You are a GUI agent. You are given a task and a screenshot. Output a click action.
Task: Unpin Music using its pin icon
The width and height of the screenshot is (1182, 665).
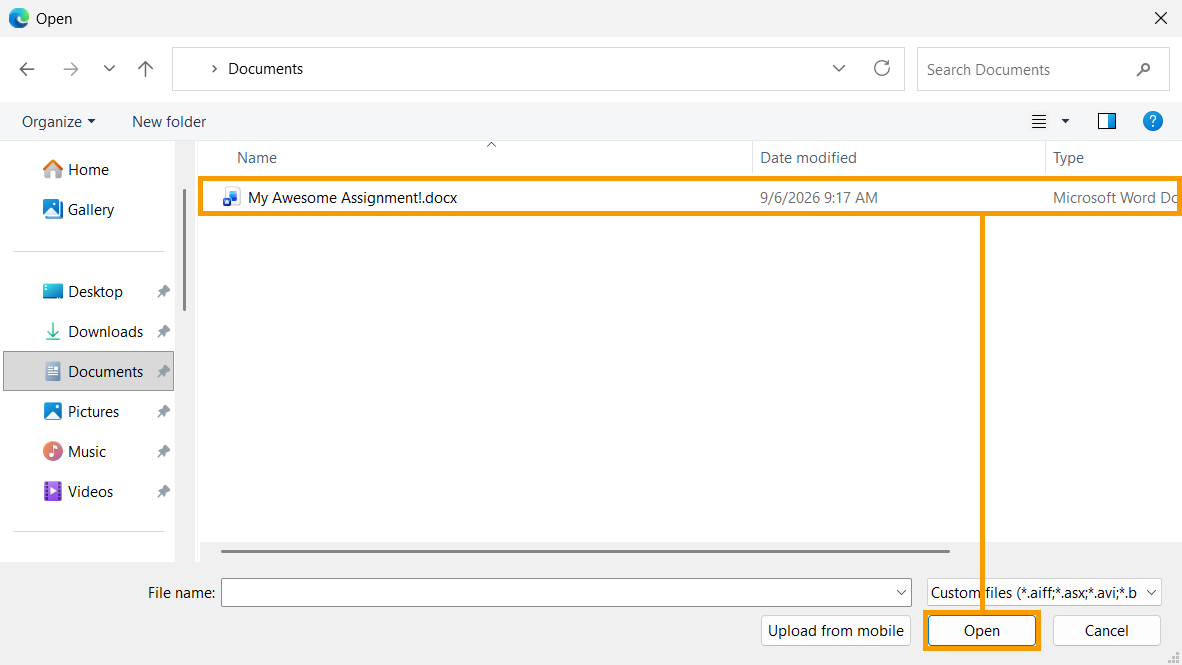[163, 452]
